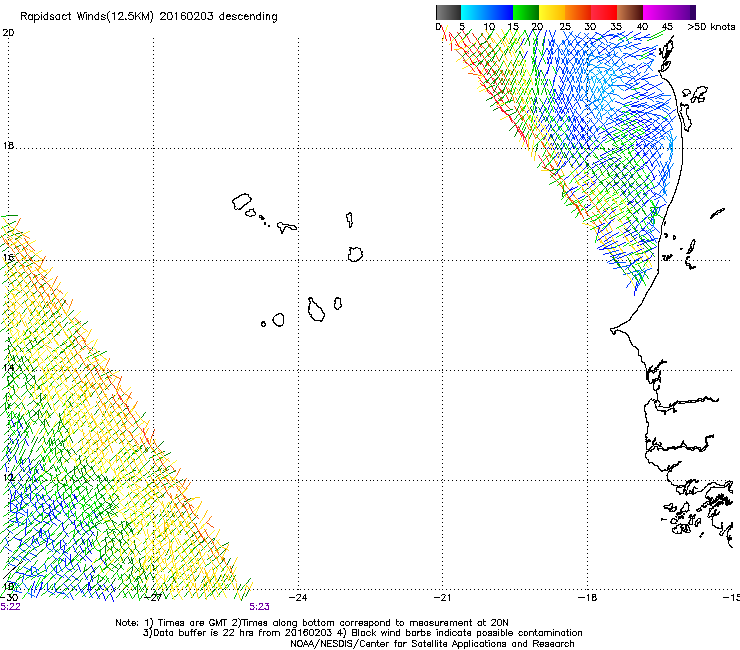The width and height of the screenshot is (740, 650).
Task: Click the green 15-20 knots legend segment
Action: tap(526, 12)
